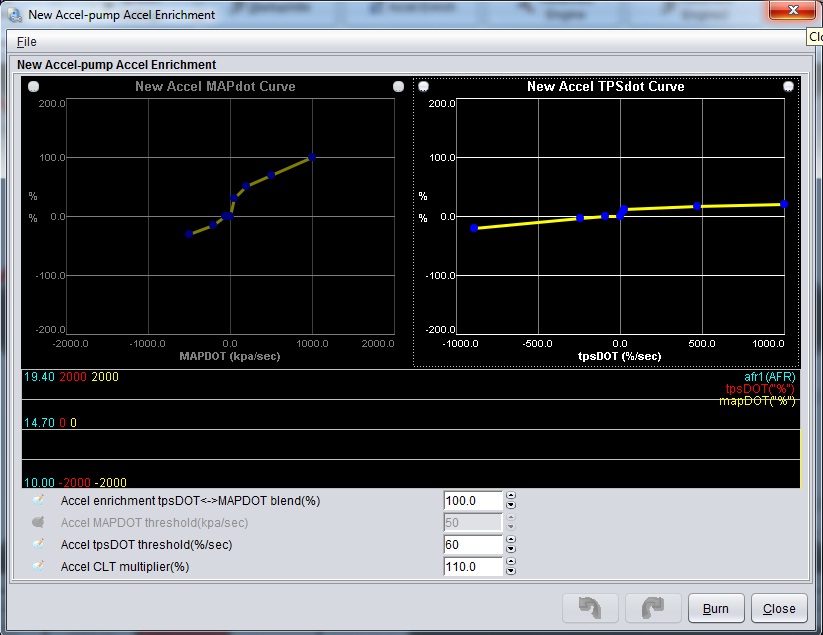Click top-right corner icon of TPSdot Curve panel

click(788, 86)
